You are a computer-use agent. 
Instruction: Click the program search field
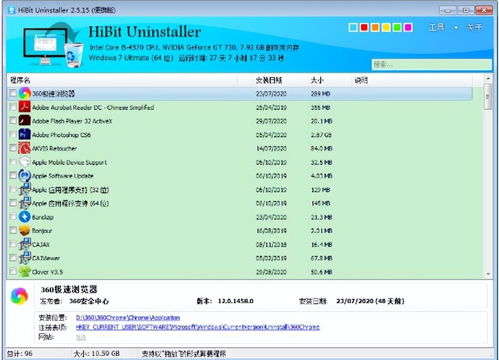click(x=432, y=65)
